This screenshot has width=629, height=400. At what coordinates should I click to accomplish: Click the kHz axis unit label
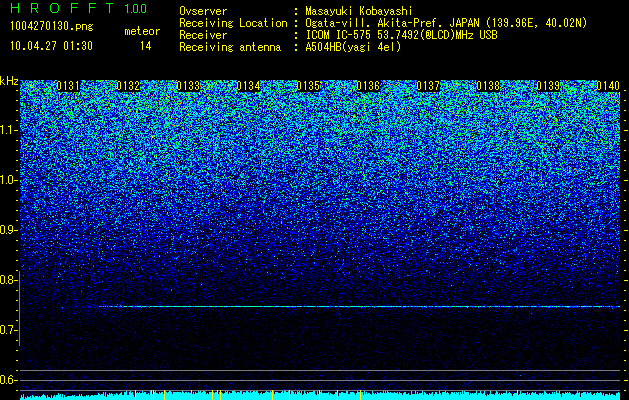(x=9, y=81)
